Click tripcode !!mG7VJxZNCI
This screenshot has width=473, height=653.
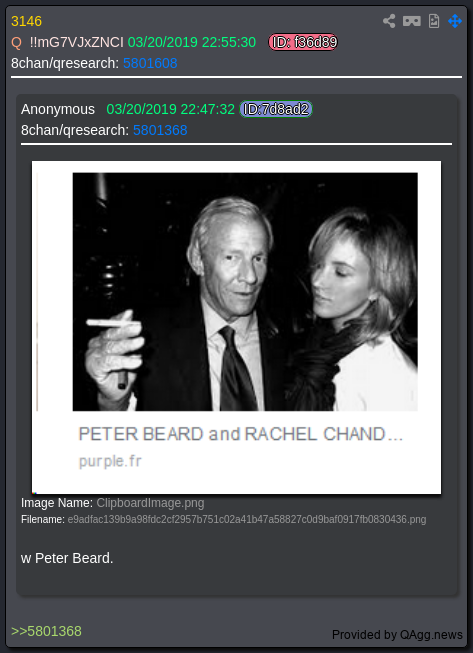point(77,42)
